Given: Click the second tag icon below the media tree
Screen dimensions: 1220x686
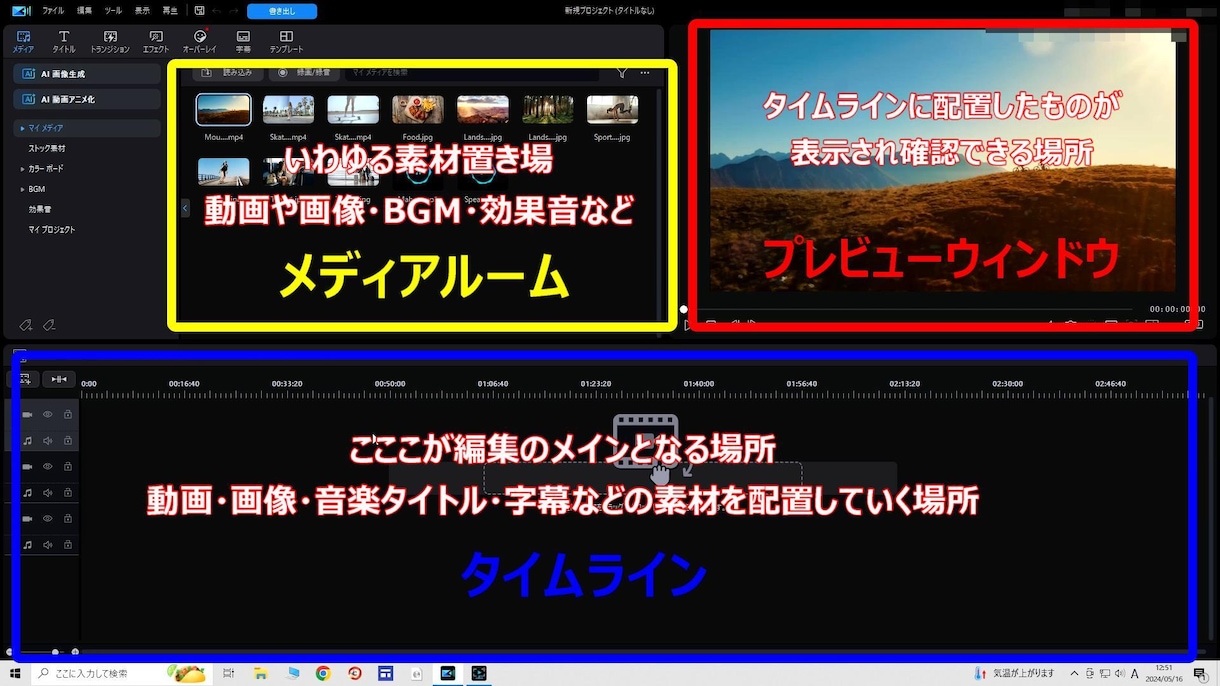Looking at the screenshot, I should click(48, 324).
